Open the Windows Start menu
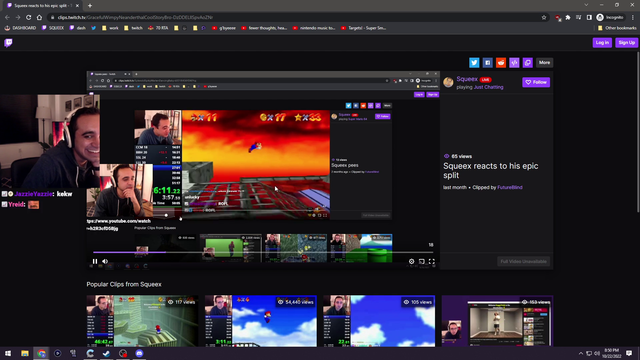640x360 pixels. click(x=8, y=353)
